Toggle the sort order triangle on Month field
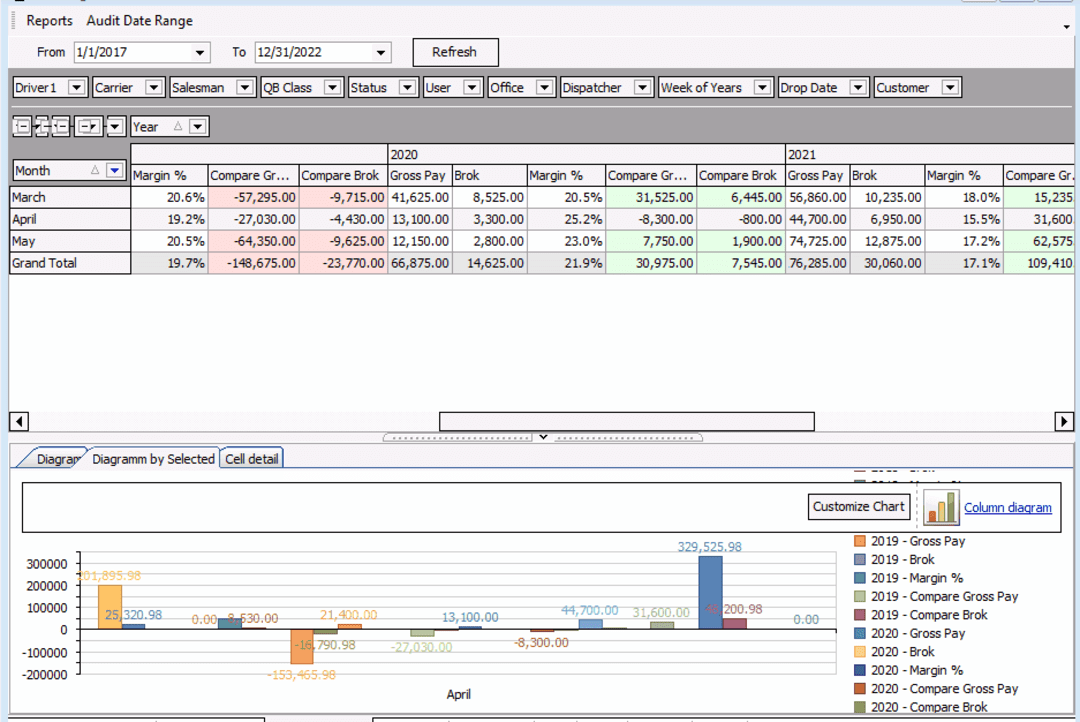The height and width of the screenshot is (722, 1080). pos(94,170)
